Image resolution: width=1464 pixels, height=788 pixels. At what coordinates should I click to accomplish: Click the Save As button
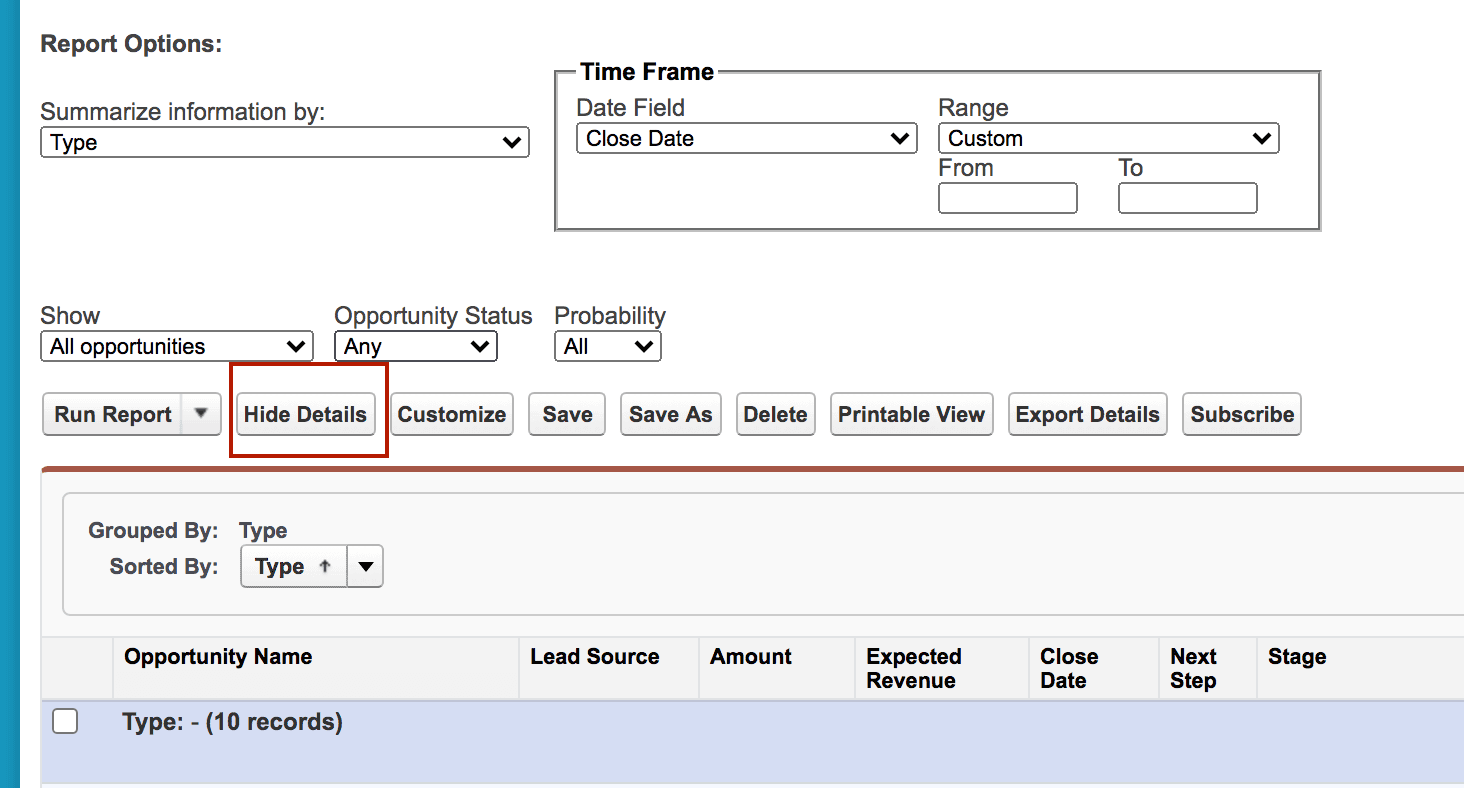click(670, 414)
